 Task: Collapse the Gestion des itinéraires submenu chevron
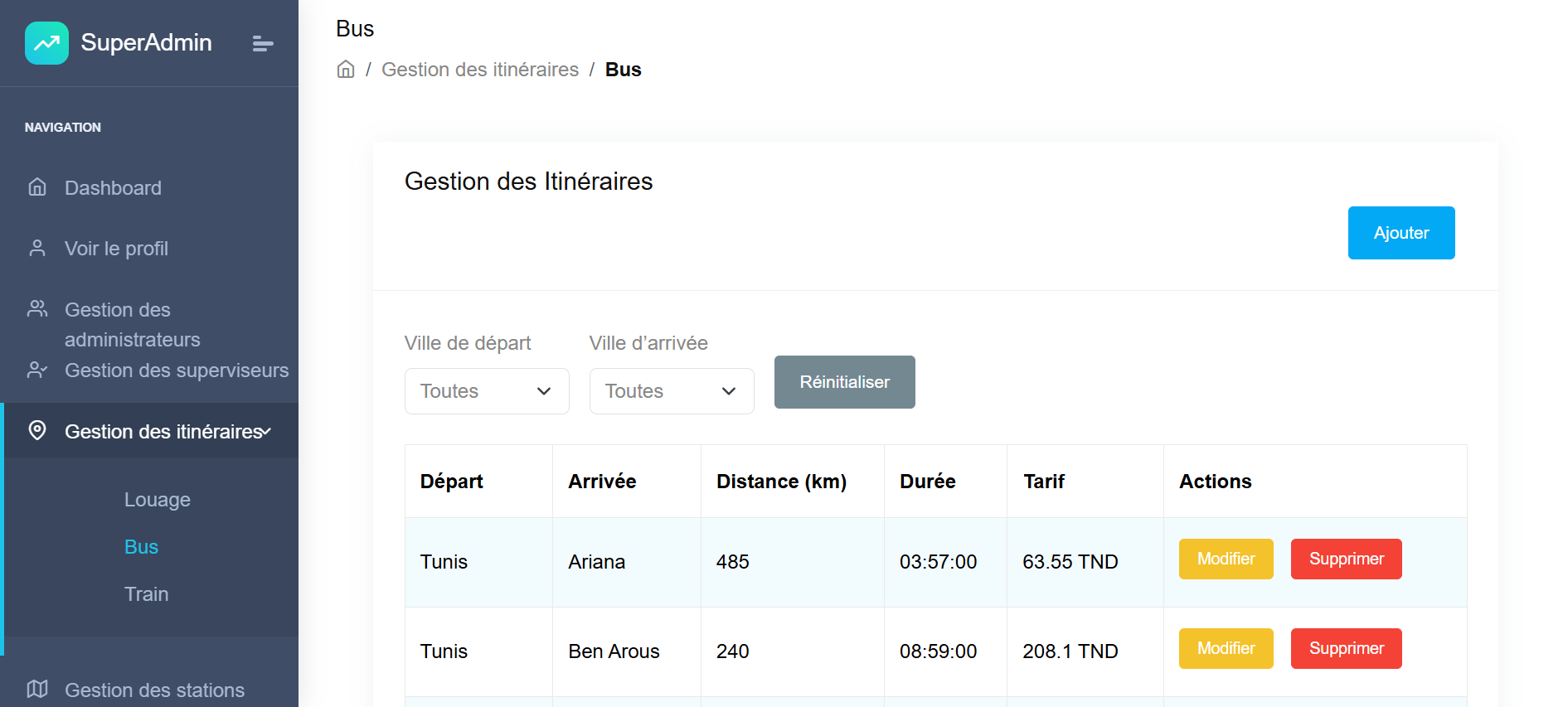(266, 432)
